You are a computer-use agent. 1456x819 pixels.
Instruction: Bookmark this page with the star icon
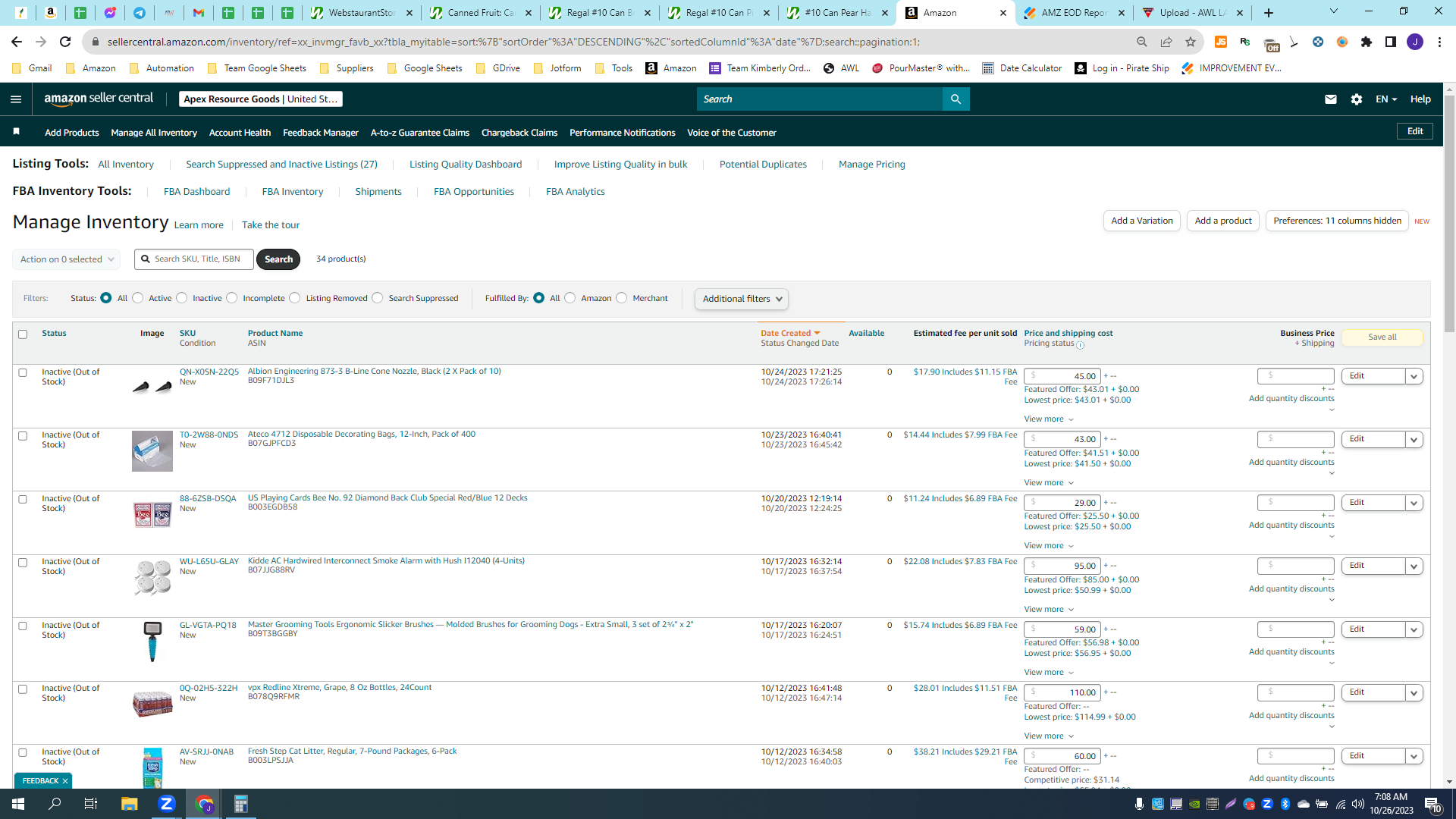1191,42
